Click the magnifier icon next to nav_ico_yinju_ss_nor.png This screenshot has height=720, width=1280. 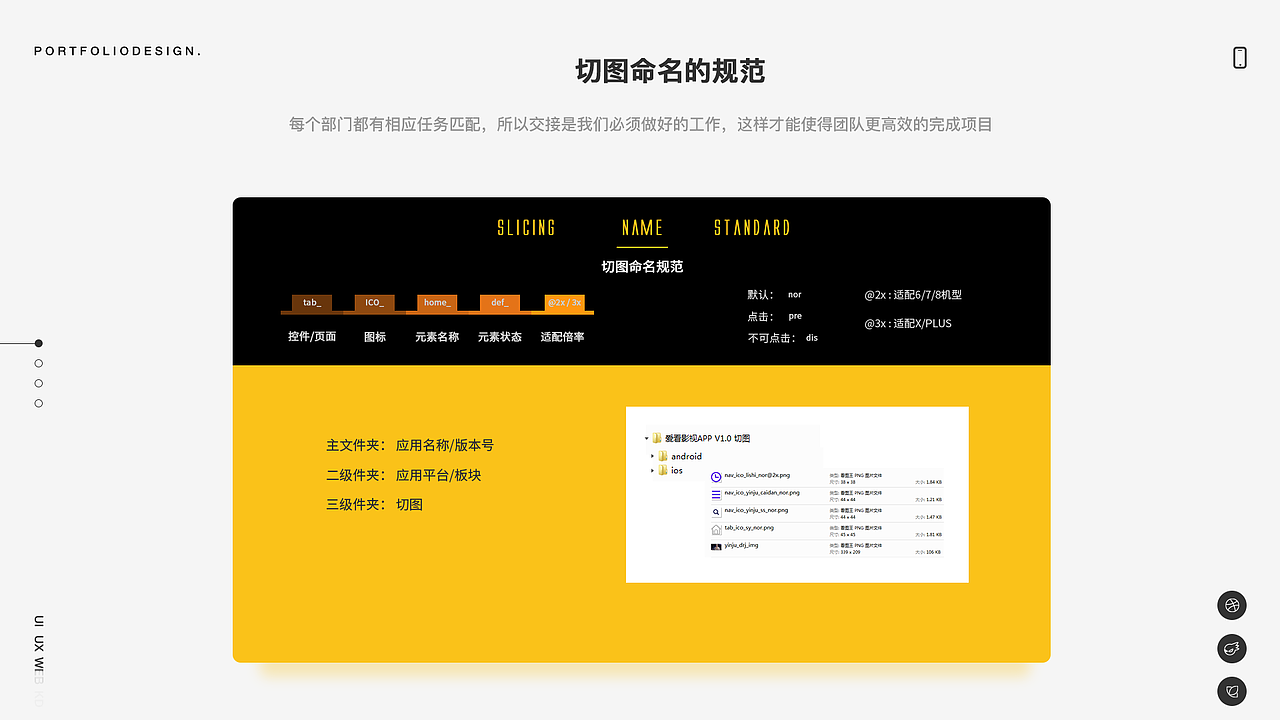point(715,512)
